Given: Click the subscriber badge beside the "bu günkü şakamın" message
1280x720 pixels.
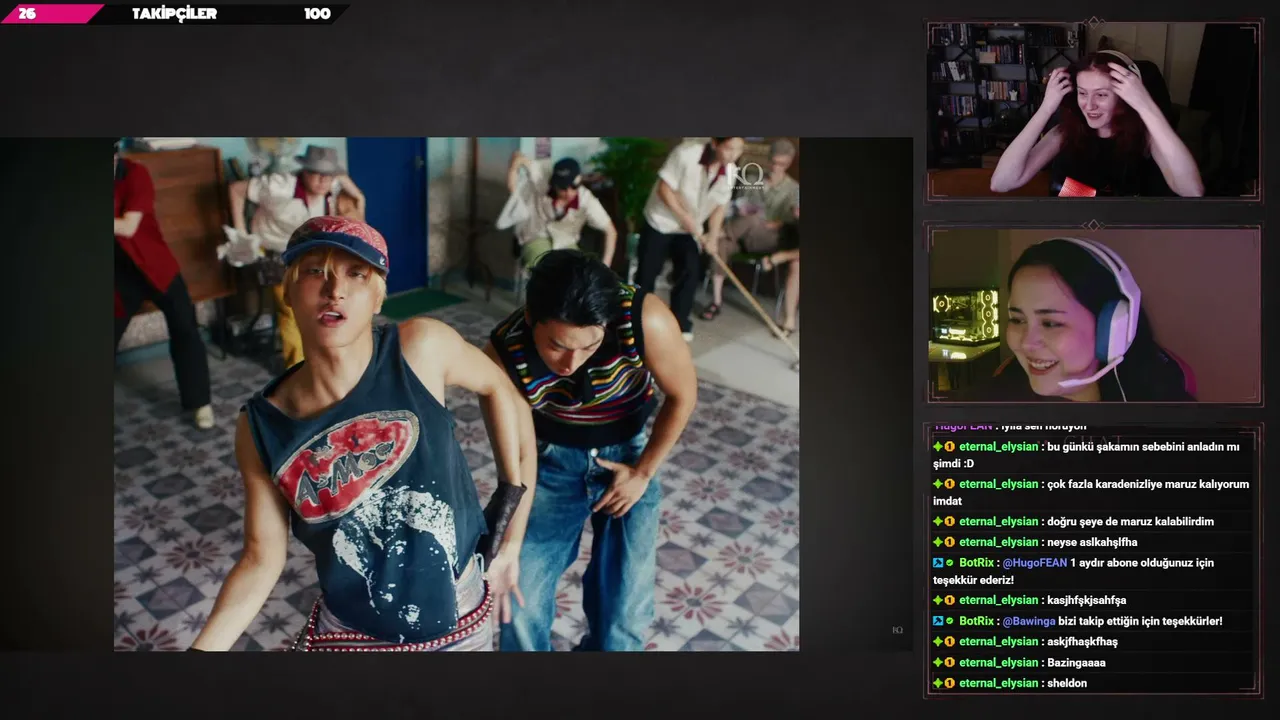Looking at the screenshot, I should coord(950,447).
